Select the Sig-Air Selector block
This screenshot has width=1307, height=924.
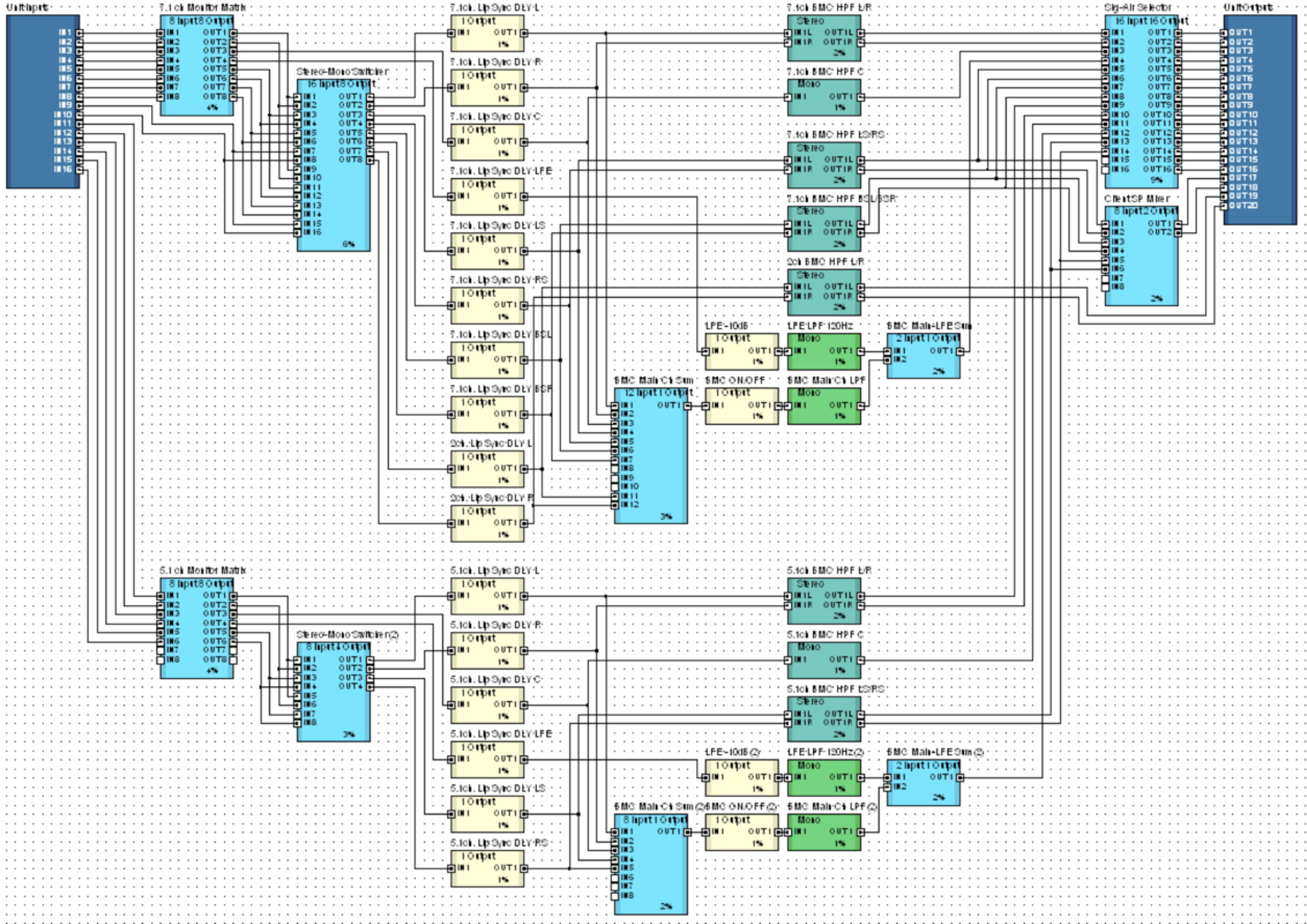(x=1141, y=101)
